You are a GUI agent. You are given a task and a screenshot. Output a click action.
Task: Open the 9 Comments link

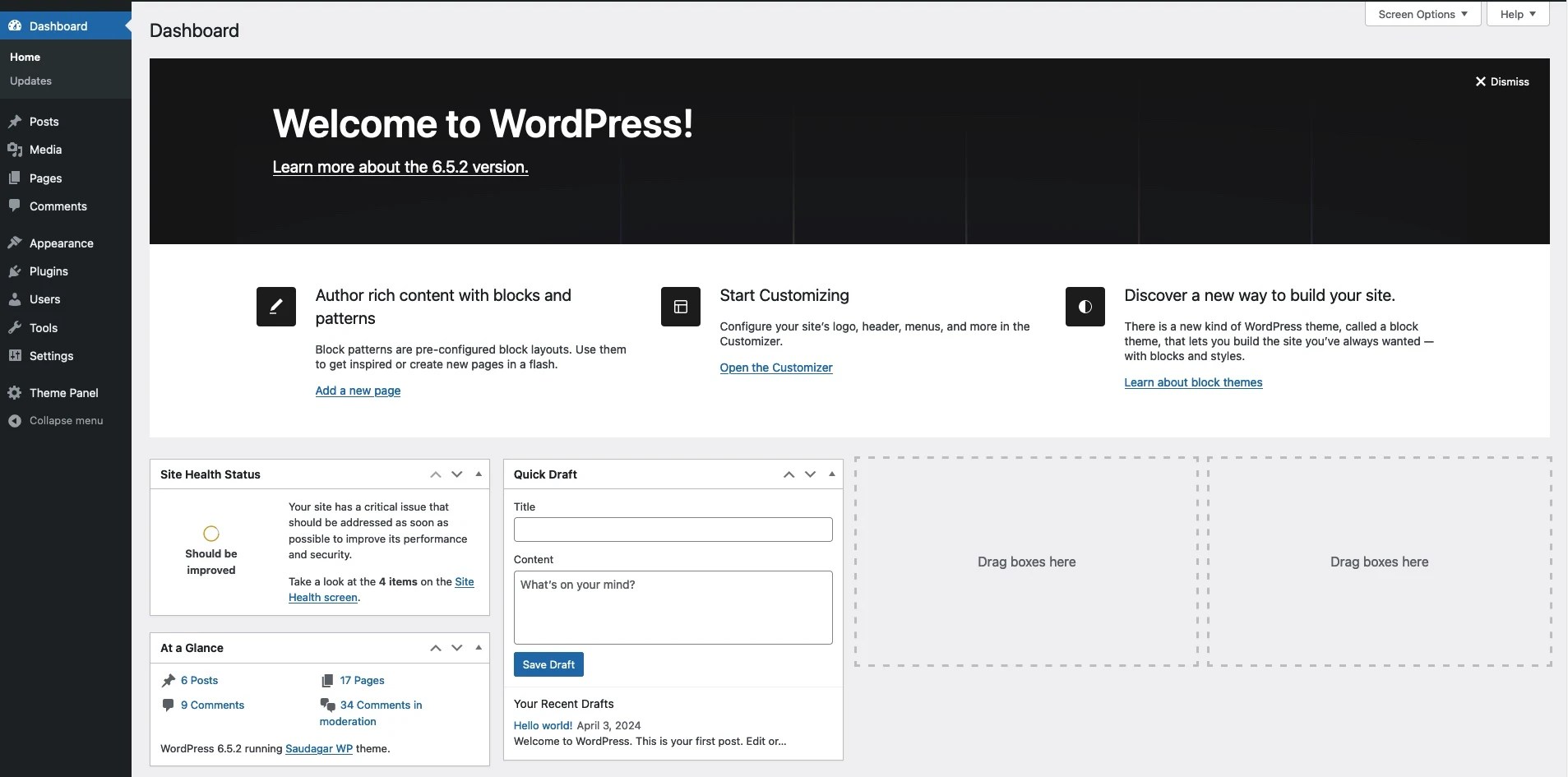click(213, 705)
